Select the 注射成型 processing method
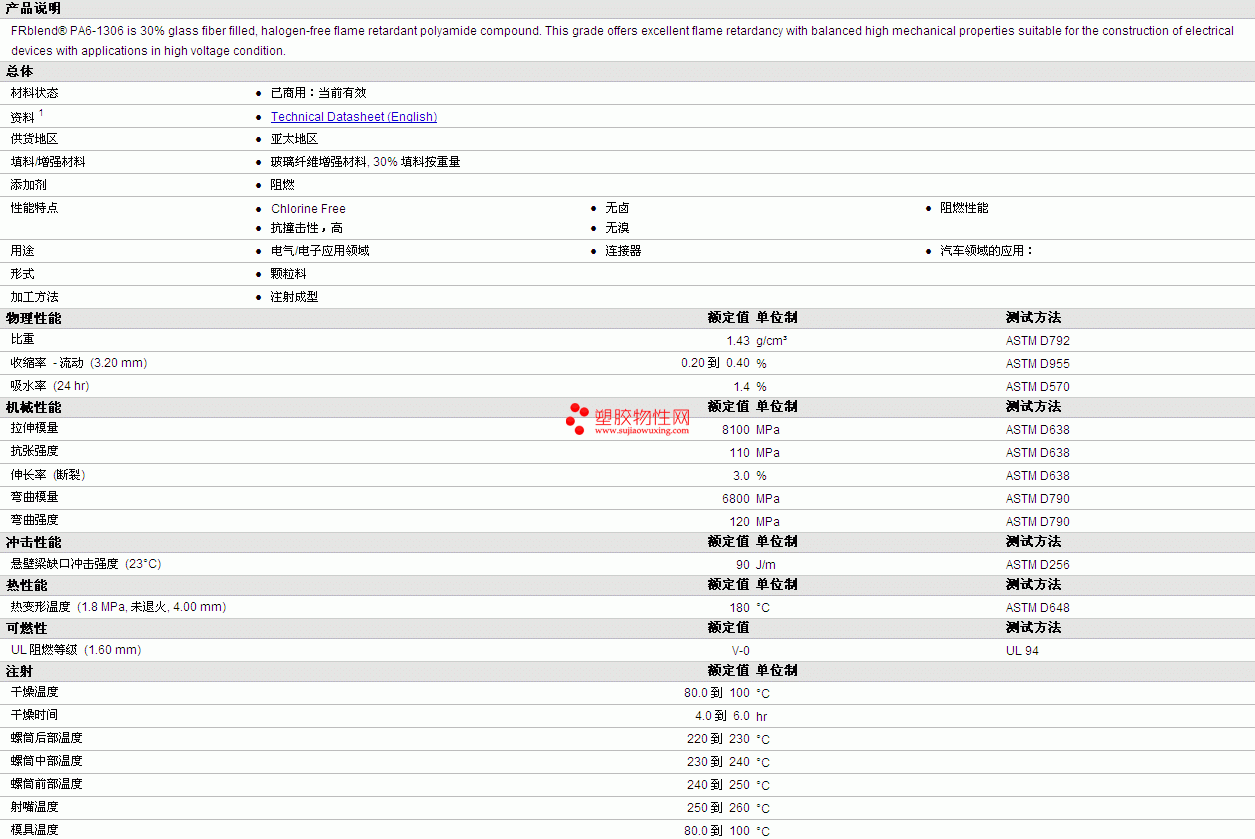The image size is (1255, 839). click(x=295, y=297)
